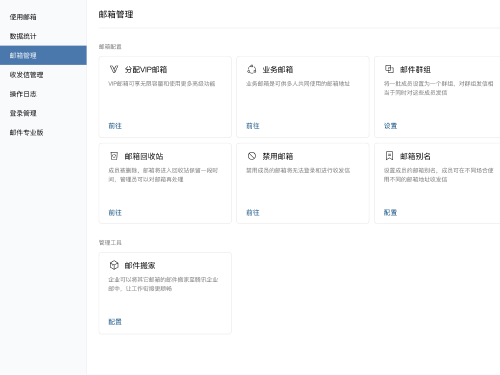Select 邮箱管理 sidebar item

[43, 55]
